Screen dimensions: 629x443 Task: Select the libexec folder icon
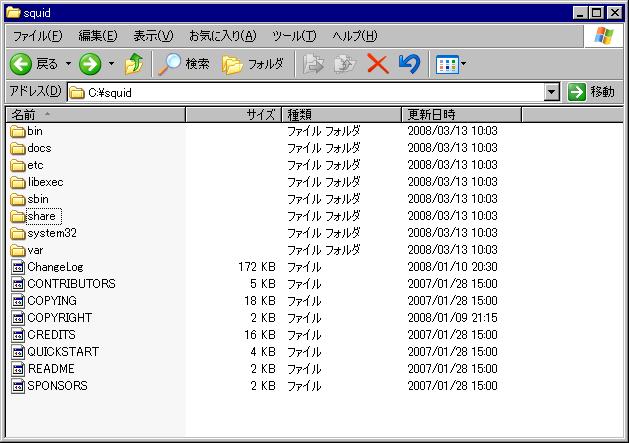(x=18, y=183)
